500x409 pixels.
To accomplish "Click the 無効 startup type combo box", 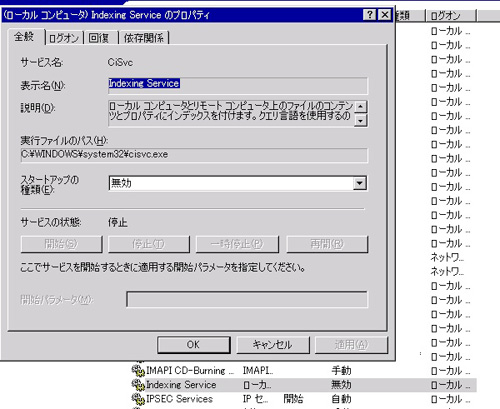I will [x=238, y=183].
